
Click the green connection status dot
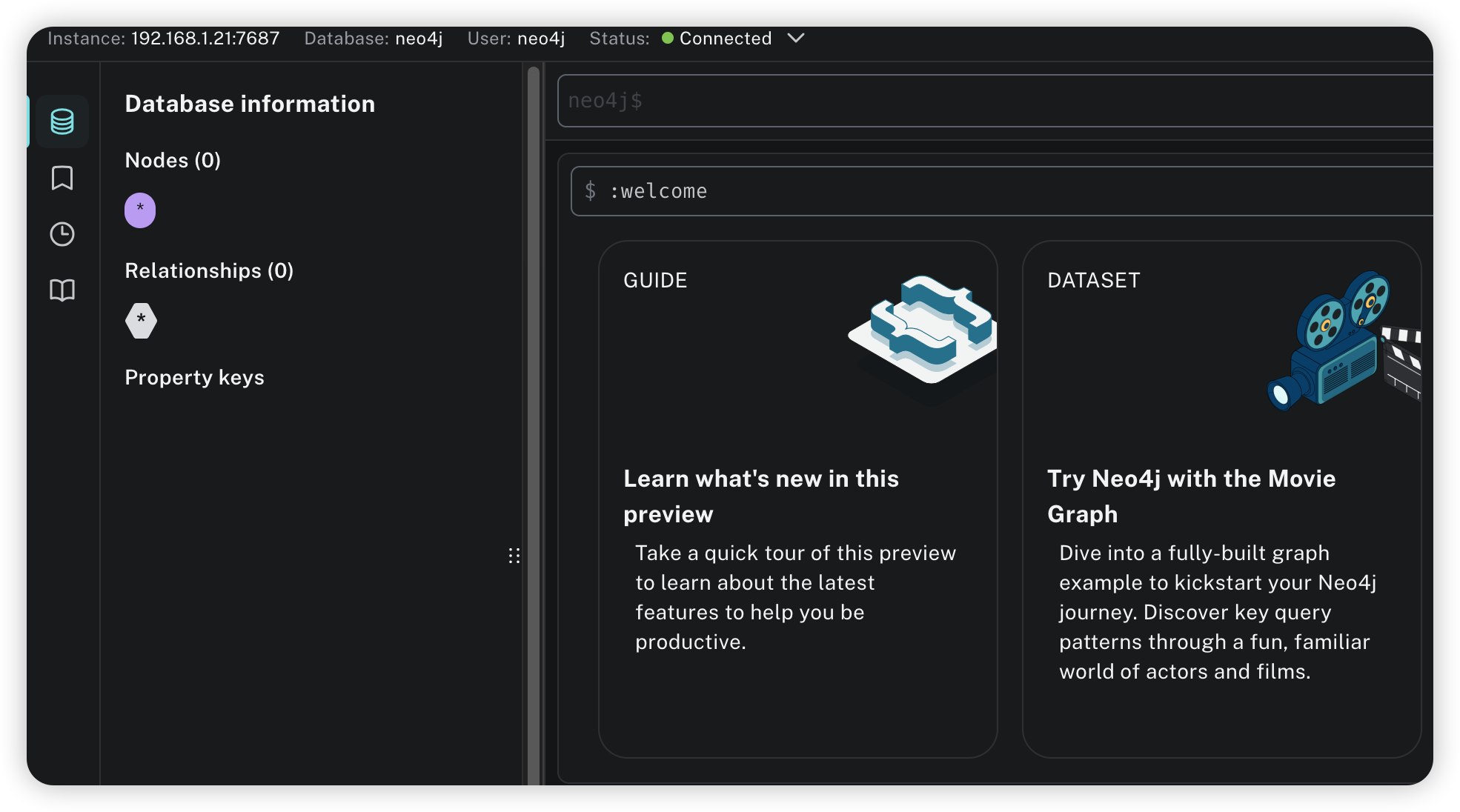point(668,38)
